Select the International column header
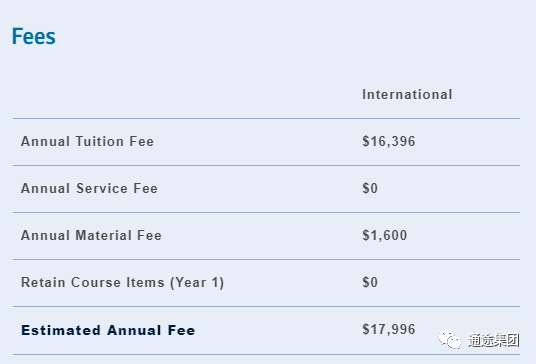This screenshot has height=364, width=536. click(407, 94)
